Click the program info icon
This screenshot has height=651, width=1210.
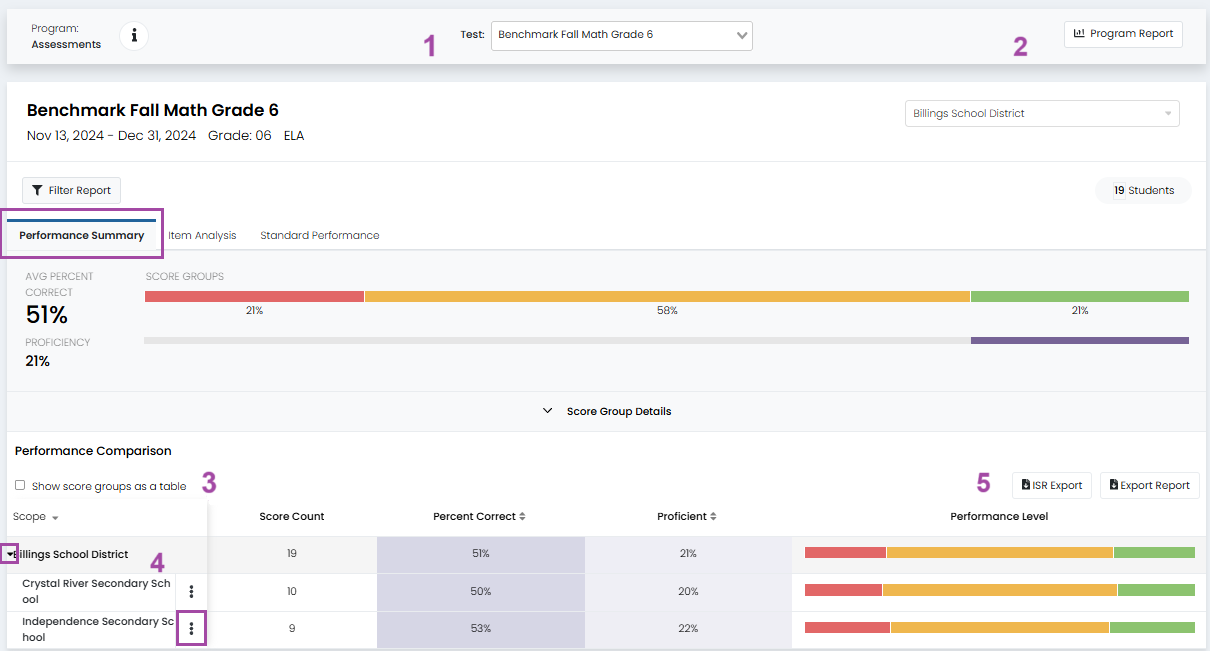[134, 36]
